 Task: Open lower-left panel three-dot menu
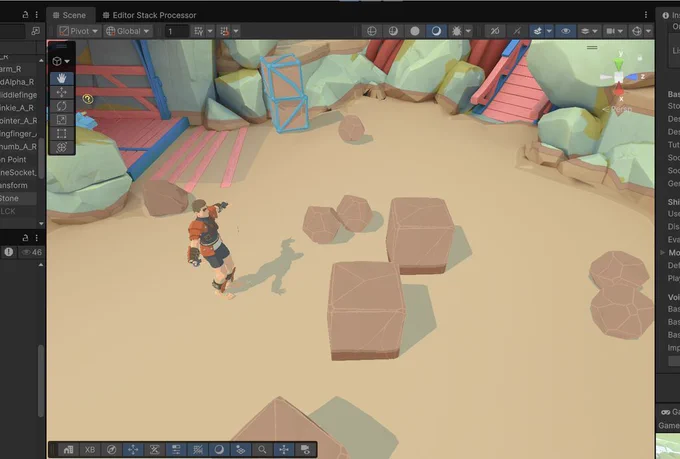[36, 238]
